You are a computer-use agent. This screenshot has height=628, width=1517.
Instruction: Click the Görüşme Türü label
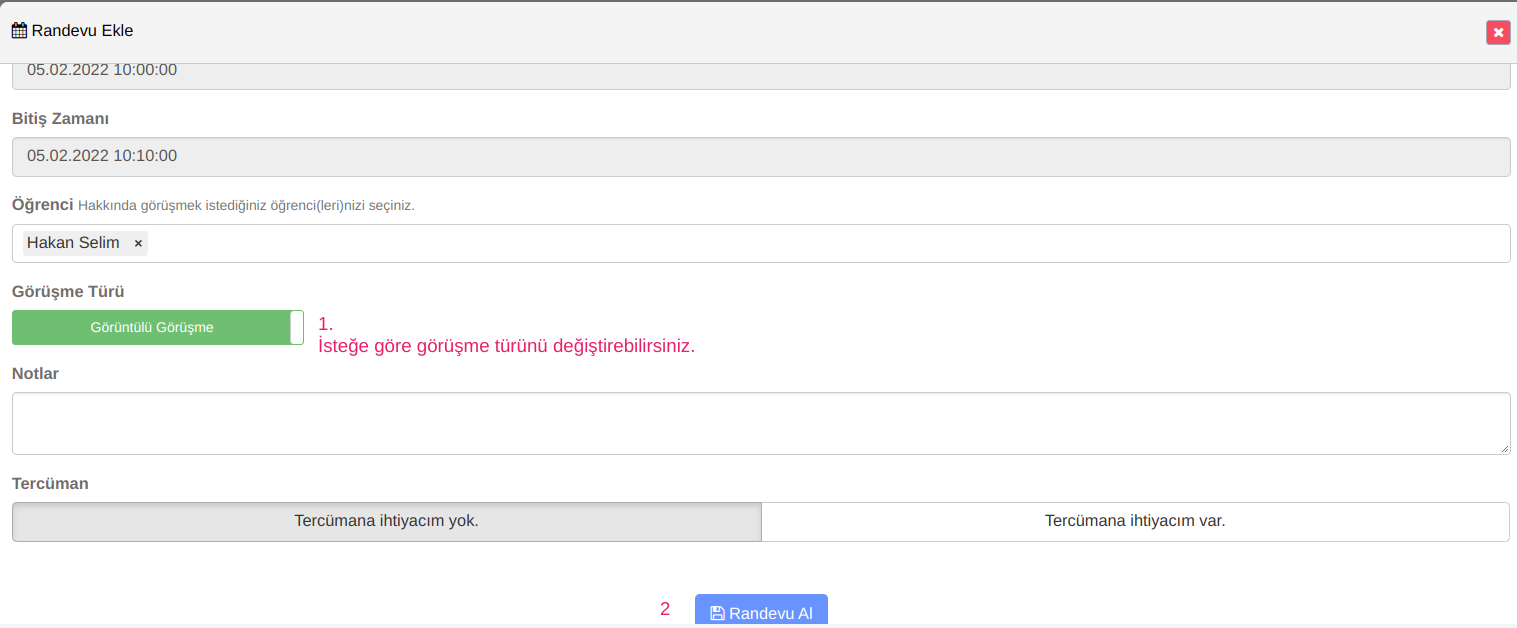click(68, 291)
